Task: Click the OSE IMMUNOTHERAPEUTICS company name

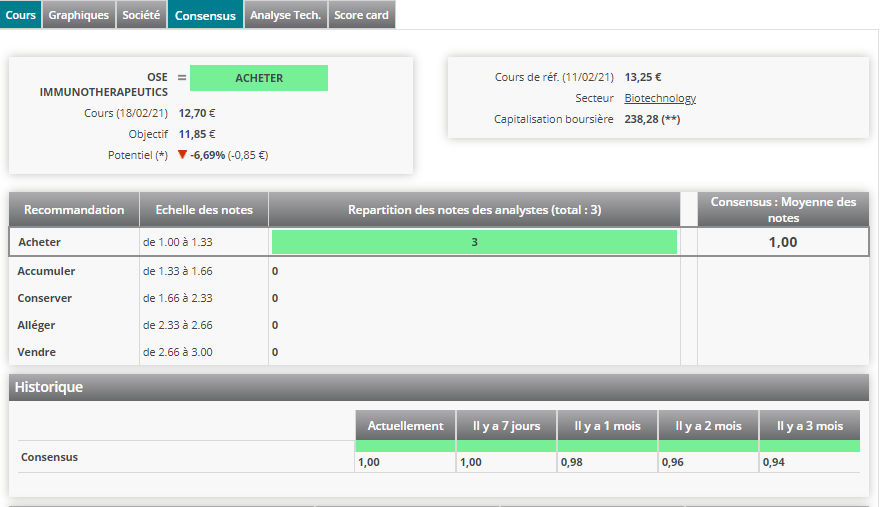Action: (x=103, y=84)
